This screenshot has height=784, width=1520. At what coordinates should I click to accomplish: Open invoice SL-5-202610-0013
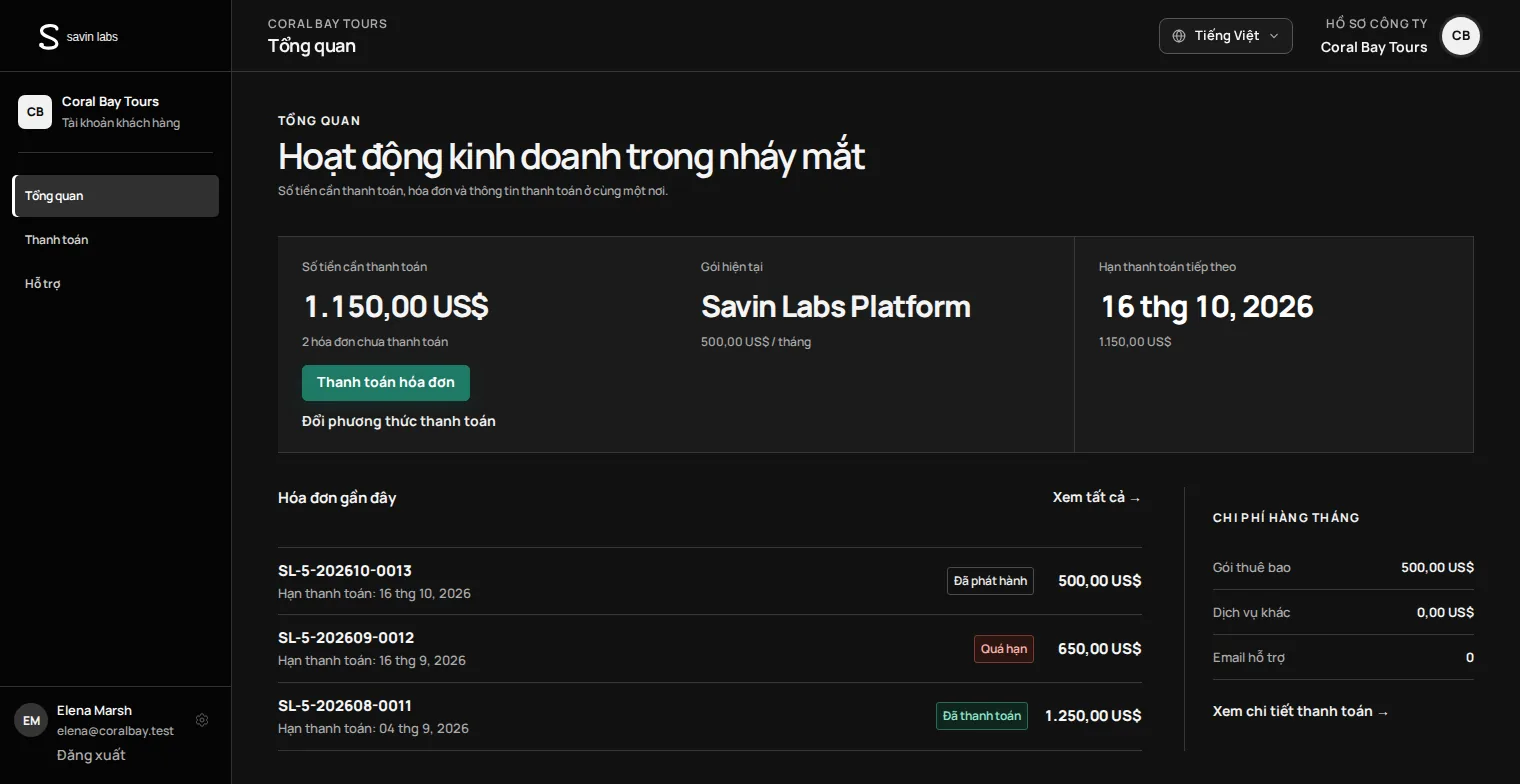pos(710,581)
